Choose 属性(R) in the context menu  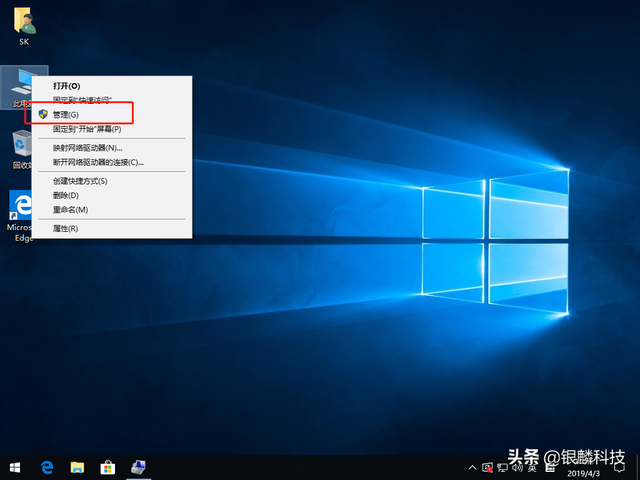[x=111, y=228]
